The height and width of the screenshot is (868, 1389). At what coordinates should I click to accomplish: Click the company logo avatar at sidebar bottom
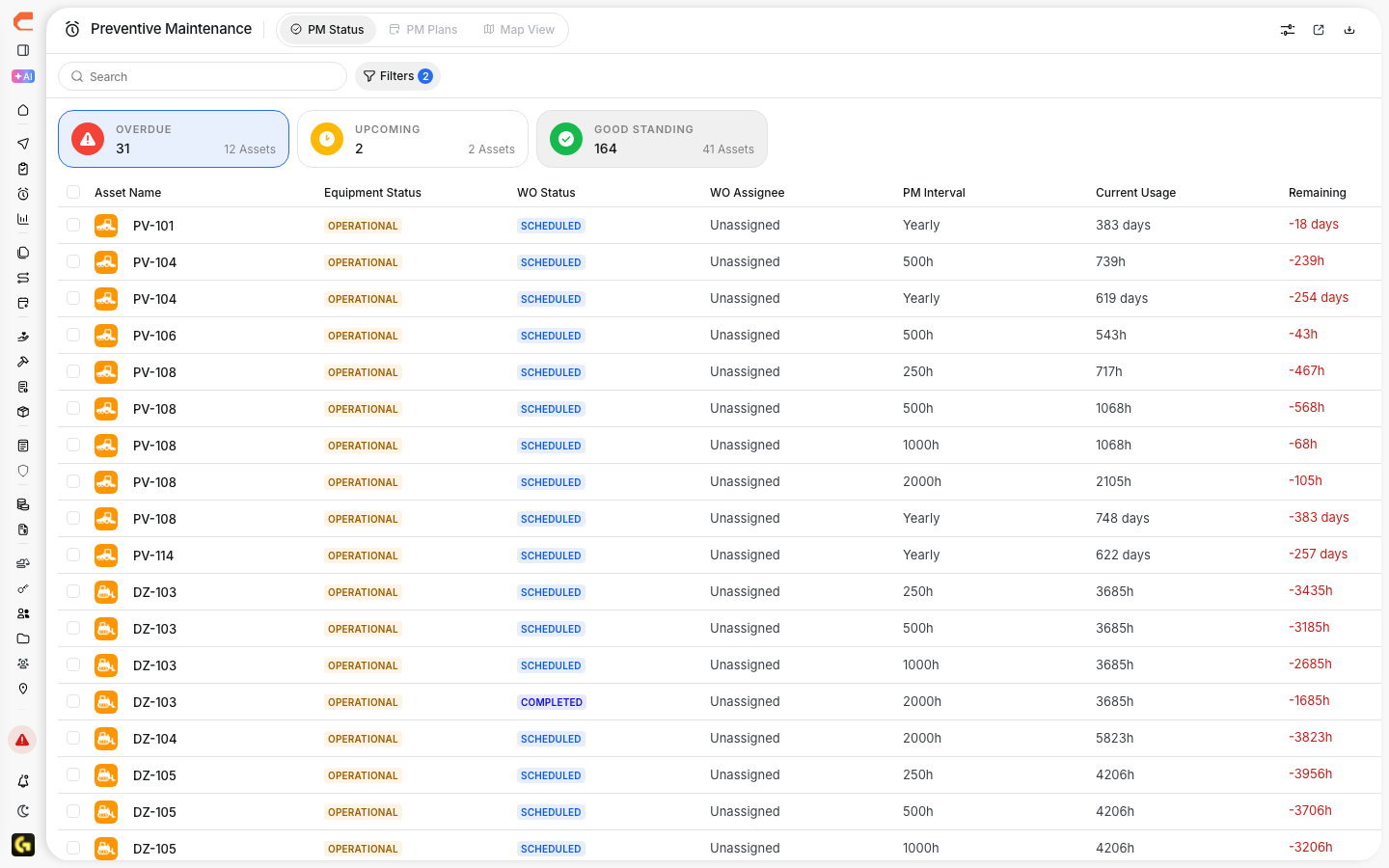coord(23,845)
